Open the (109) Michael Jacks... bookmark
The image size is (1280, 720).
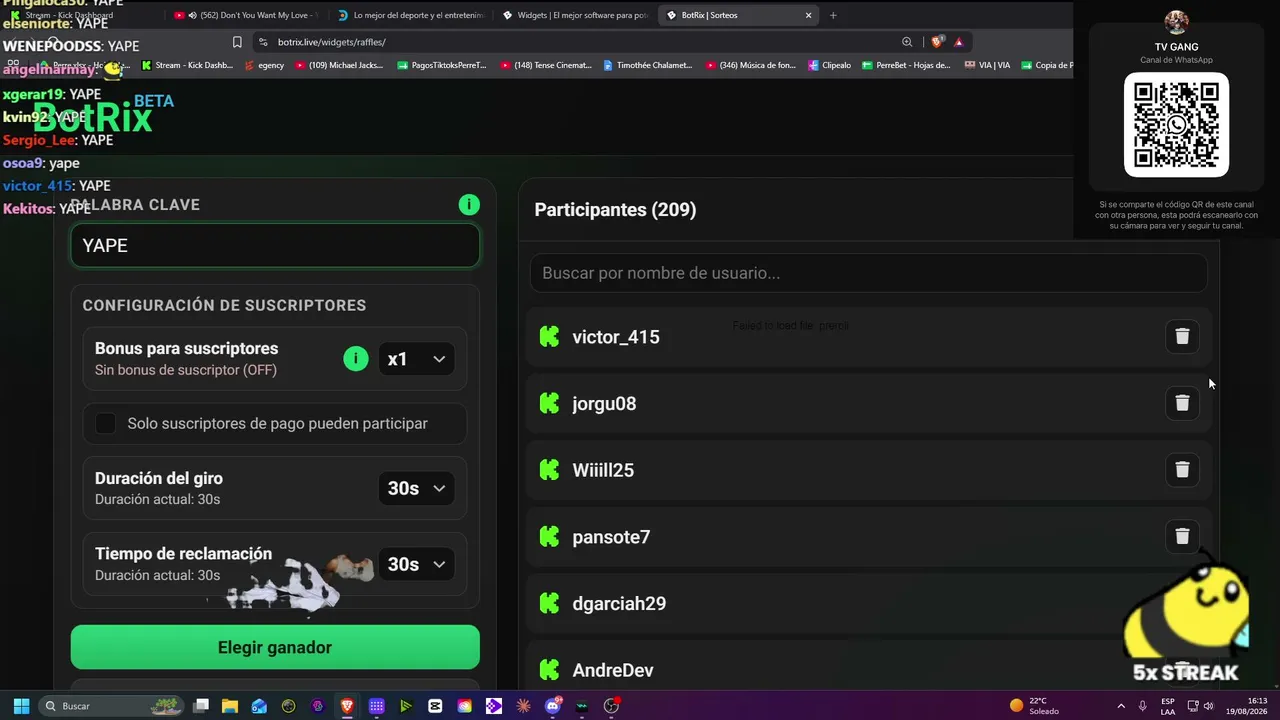pos(339,65)
